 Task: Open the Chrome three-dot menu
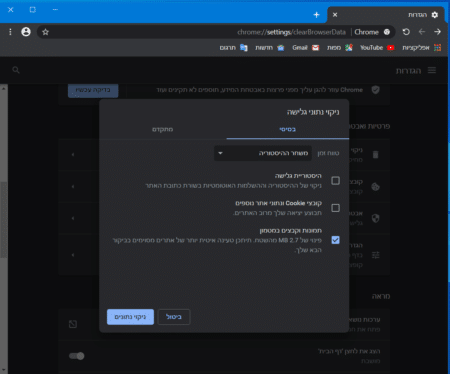tap(10, 32)
